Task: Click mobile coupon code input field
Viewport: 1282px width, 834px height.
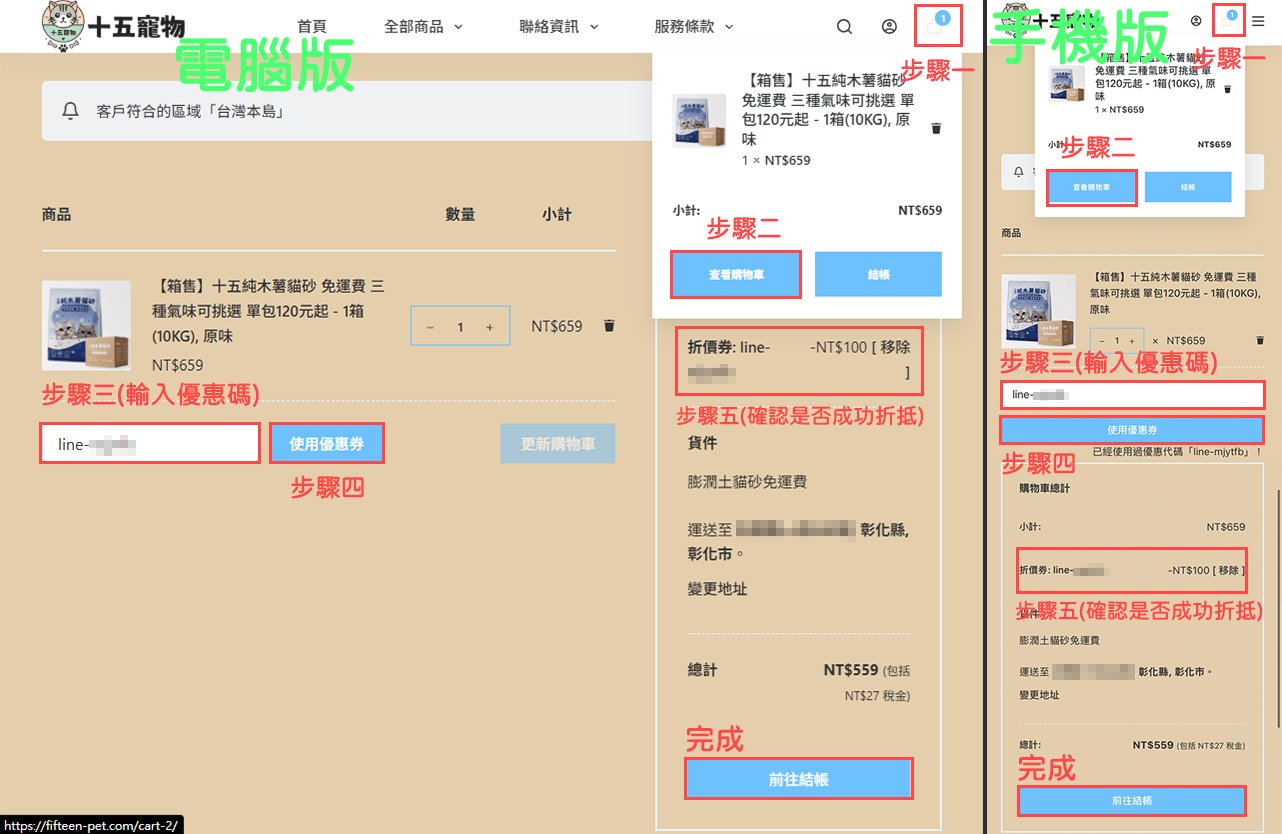Action: click(1132, 394)
